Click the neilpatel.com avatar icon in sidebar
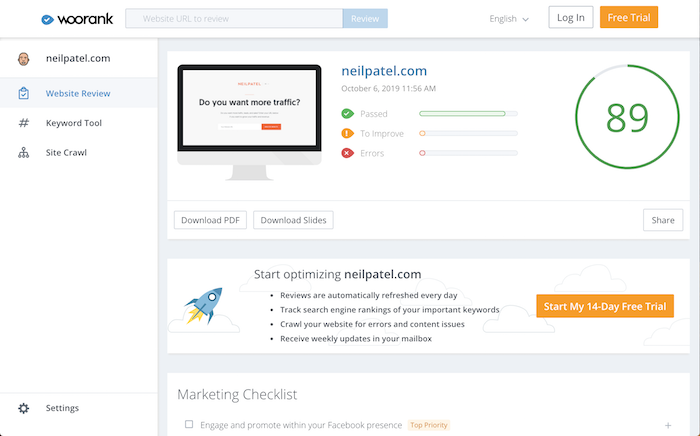700x436 pixels. 24,58
